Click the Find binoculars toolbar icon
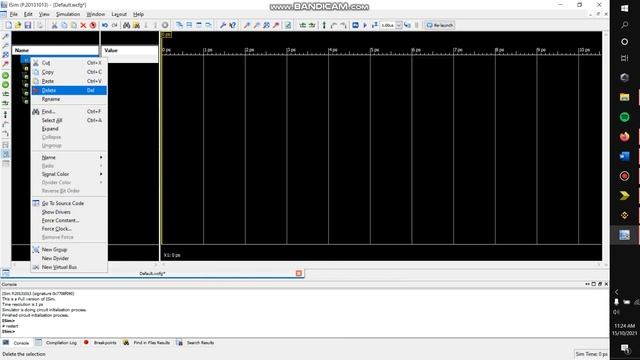Viewport: 640px width, 360px height. 127,25
